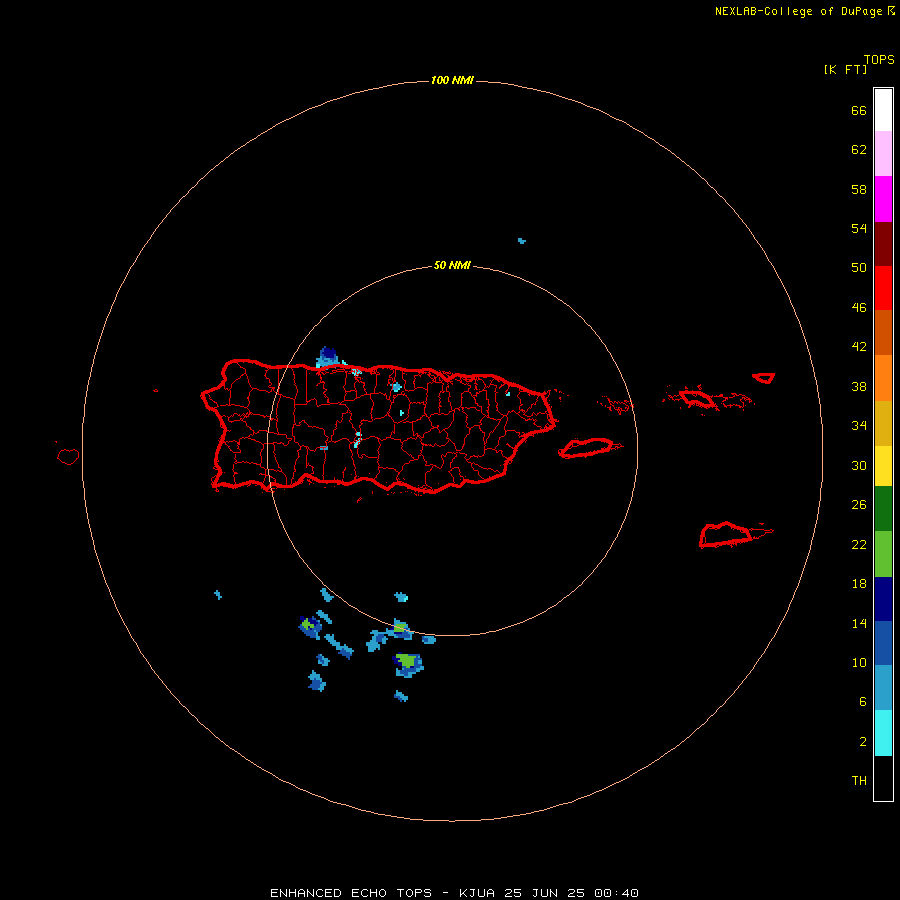Click the '50 NMI' range ring label
The width and height of the screenshot is (900, 900).
pyautogui.click(x=452, y=265)
